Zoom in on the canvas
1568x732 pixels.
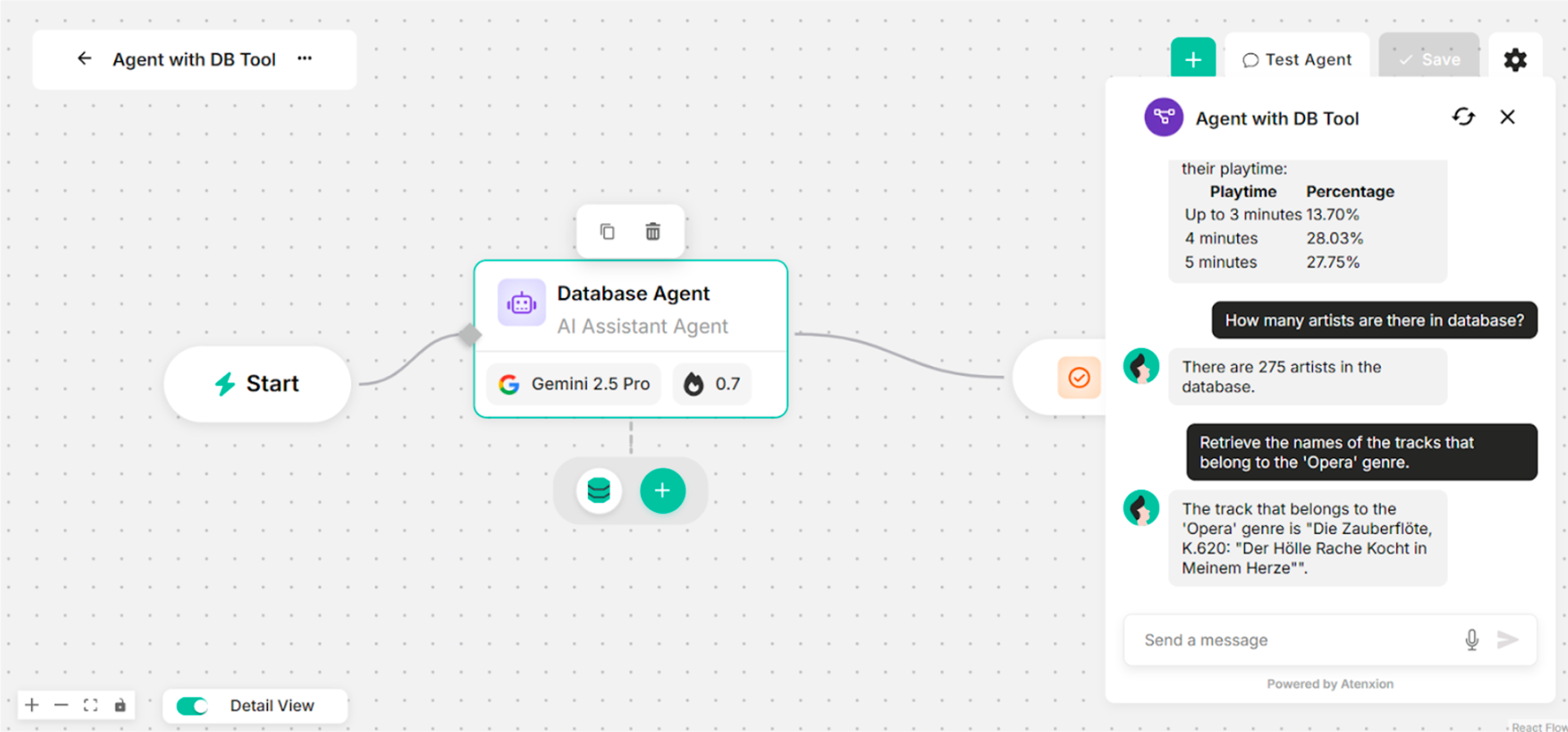(x=32, y=705)
